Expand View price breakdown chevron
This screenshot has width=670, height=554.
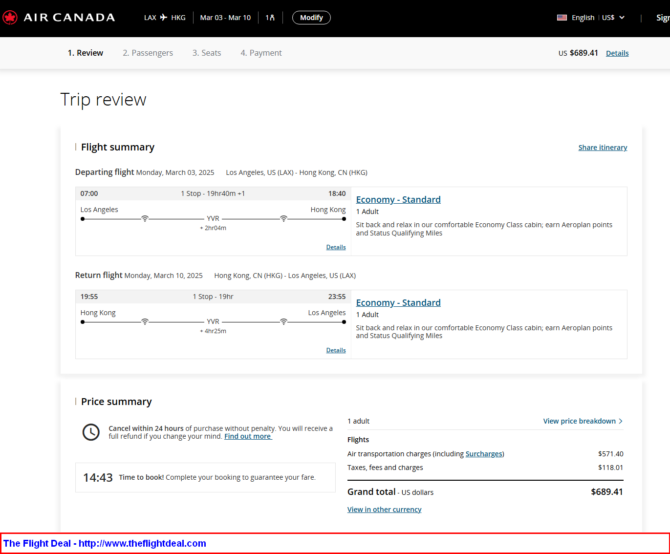pos(620,421)
